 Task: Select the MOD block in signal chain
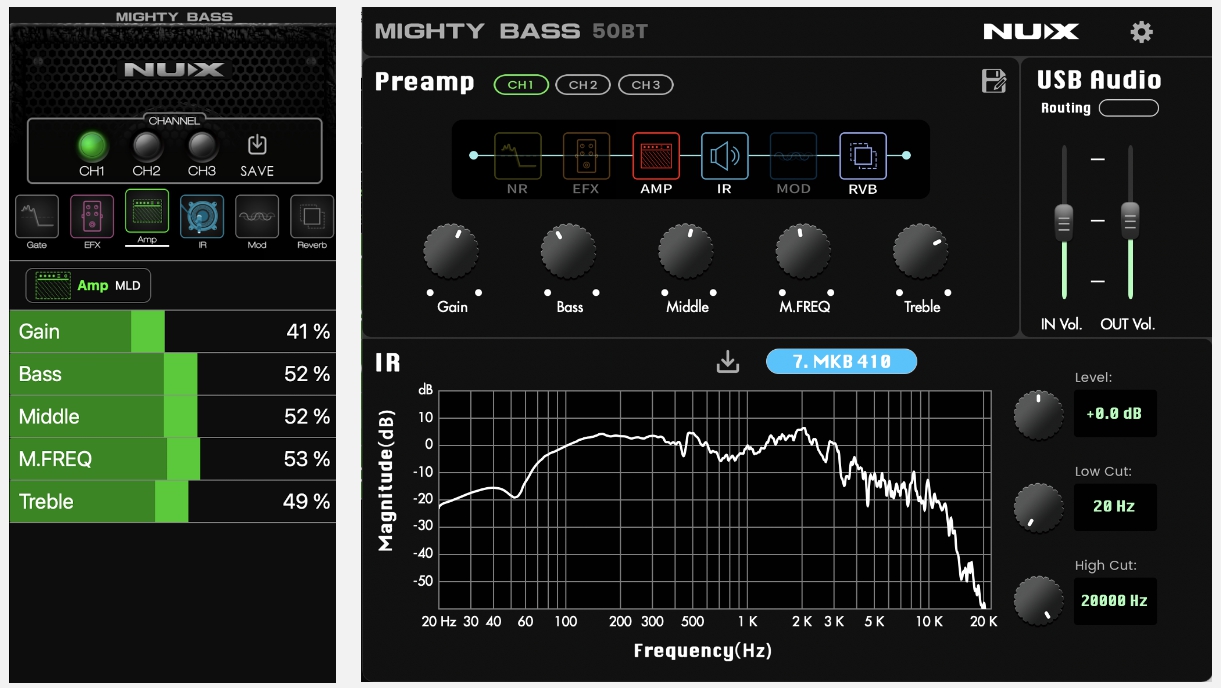click(794, 156)
